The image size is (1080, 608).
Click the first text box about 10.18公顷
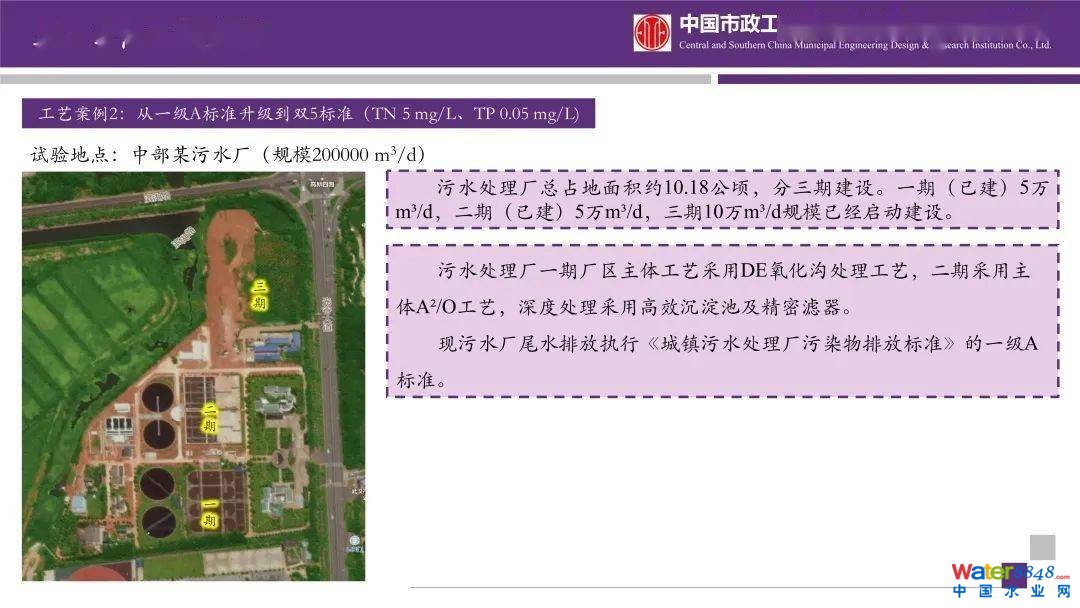tap(721, 200)
